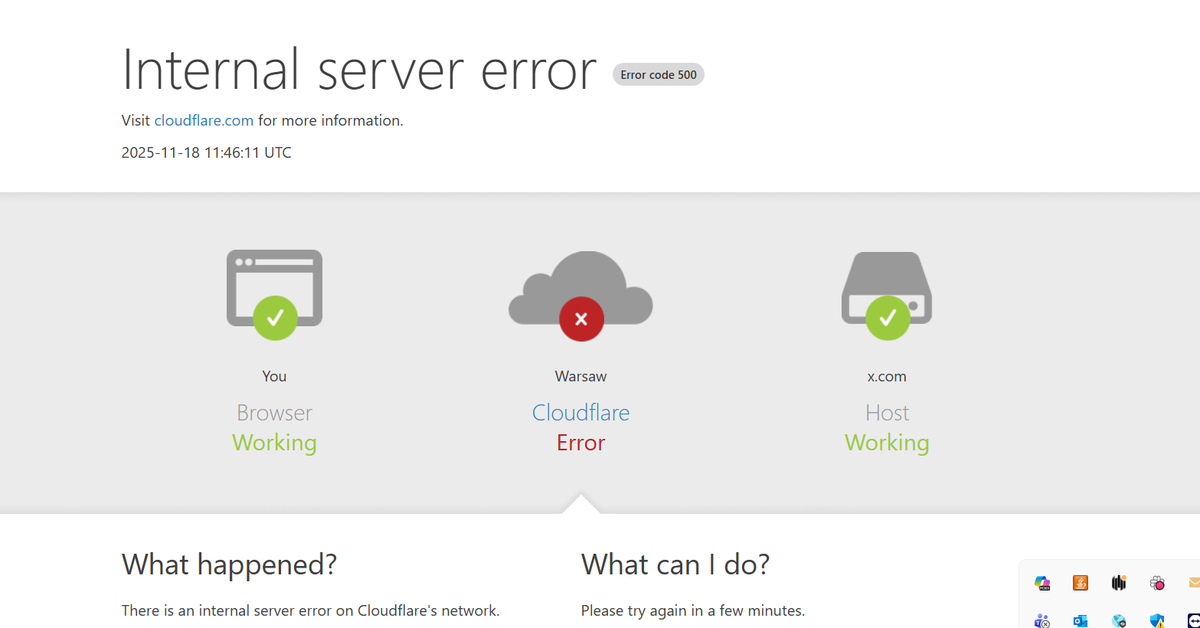The width and height of the screenshot is (1200, 628).
Task: Click the x.com host label
Action: (887, 376)
